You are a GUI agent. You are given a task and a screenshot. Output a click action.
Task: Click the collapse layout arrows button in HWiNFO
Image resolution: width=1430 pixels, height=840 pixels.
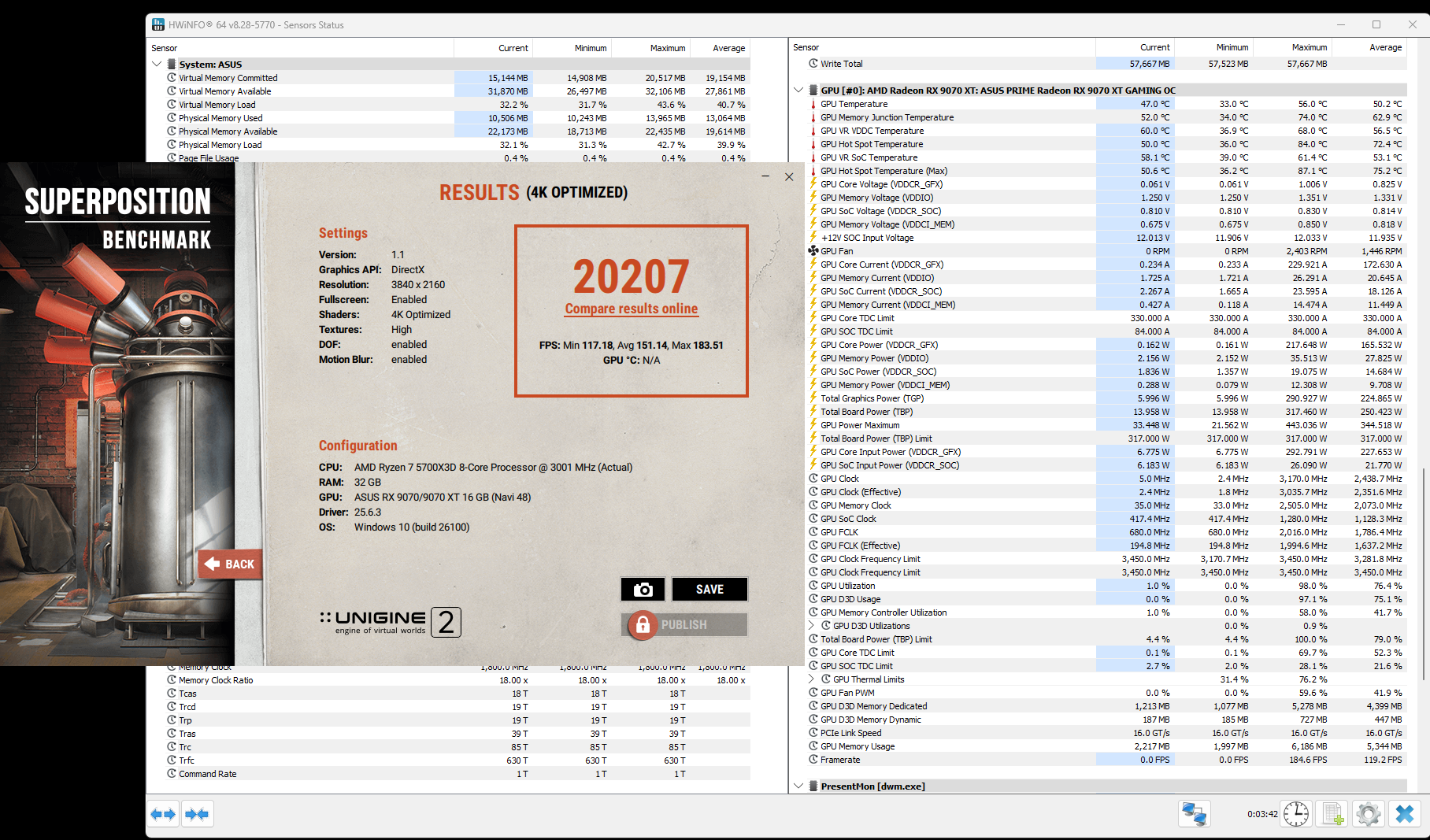[x=197, y=814]
